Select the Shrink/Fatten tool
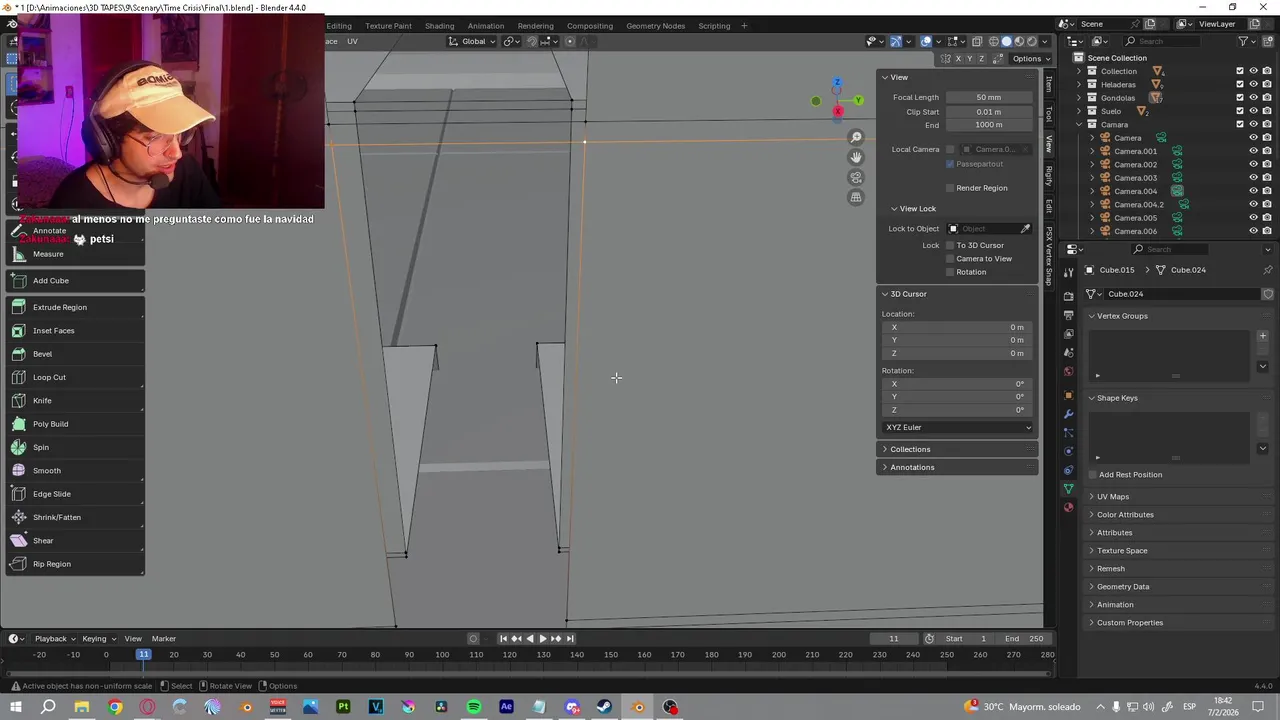The height and width of the screenshot is (720, 1280). 75,517
